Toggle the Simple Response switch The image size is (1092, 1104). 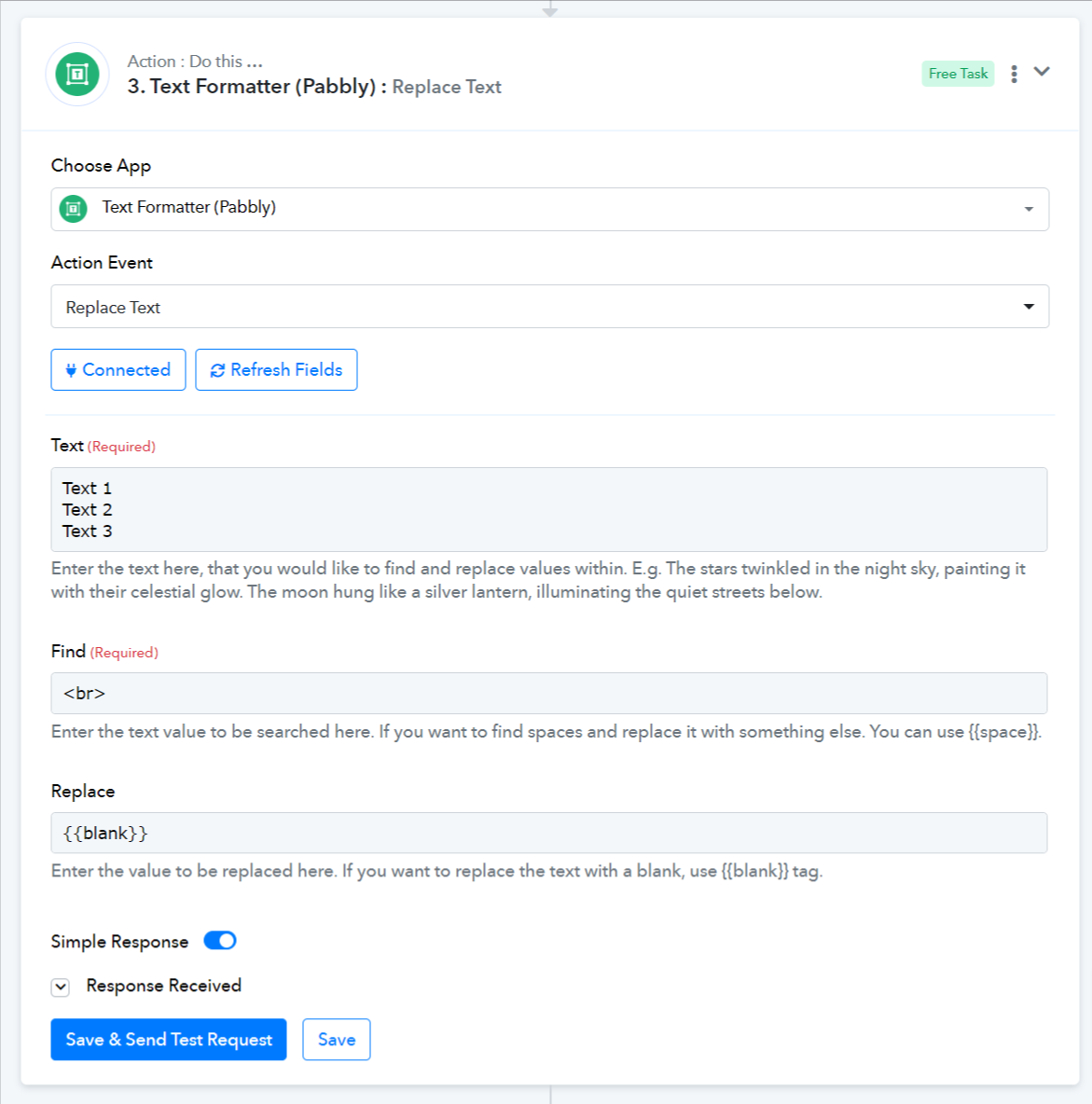[x=220, y=941]
